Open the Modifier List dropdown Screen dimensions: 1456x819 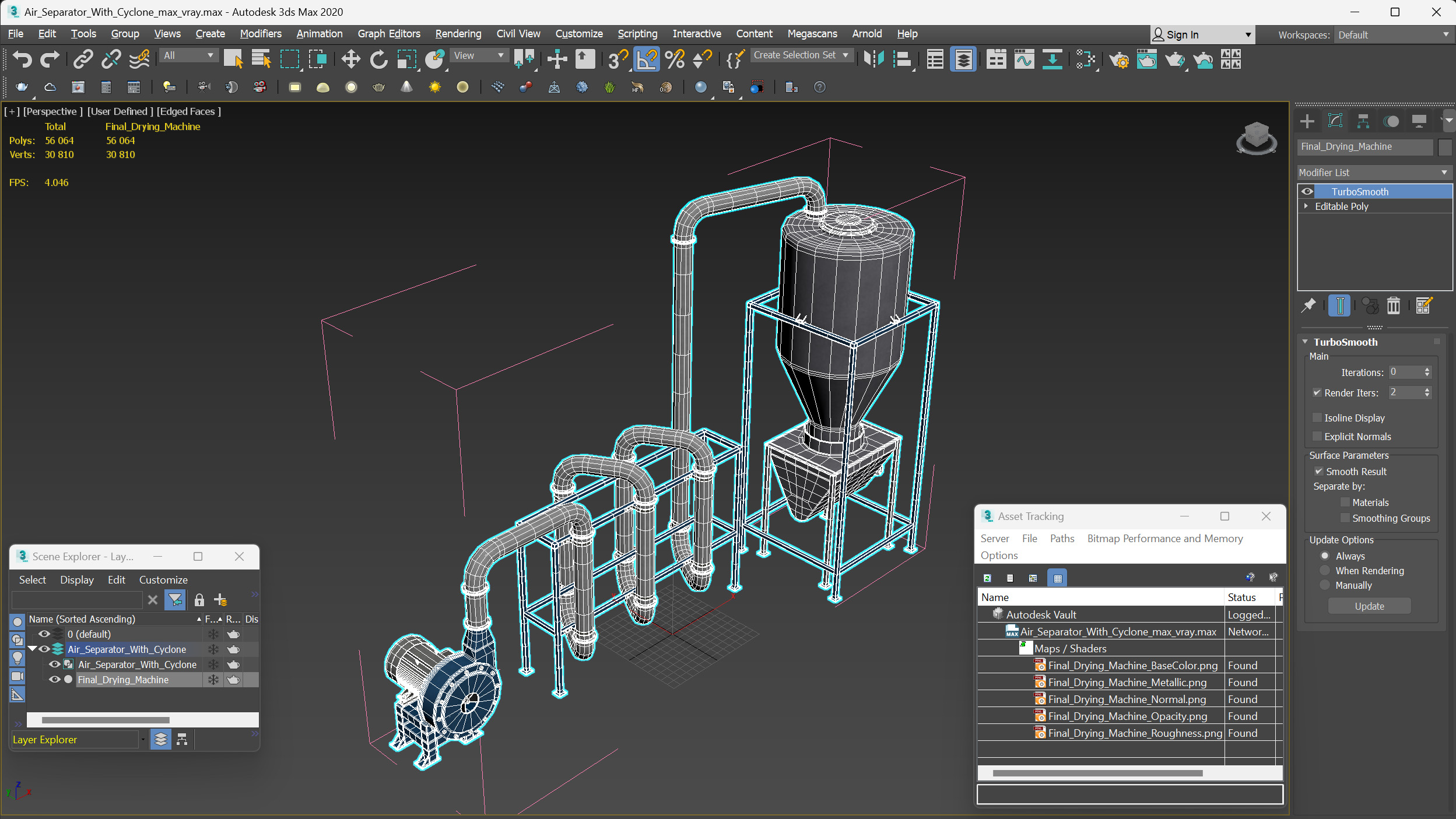1373,173
